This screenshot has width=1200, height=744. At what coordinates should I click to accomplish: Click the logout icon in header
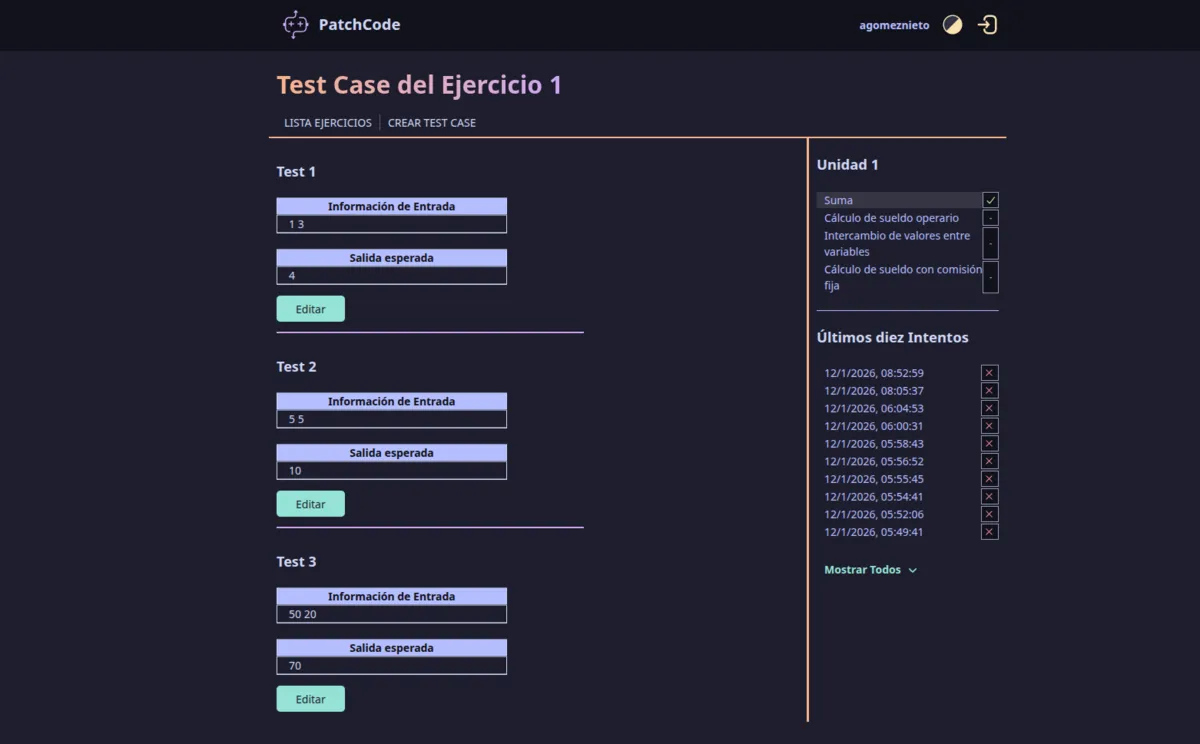tap(987, 25)
